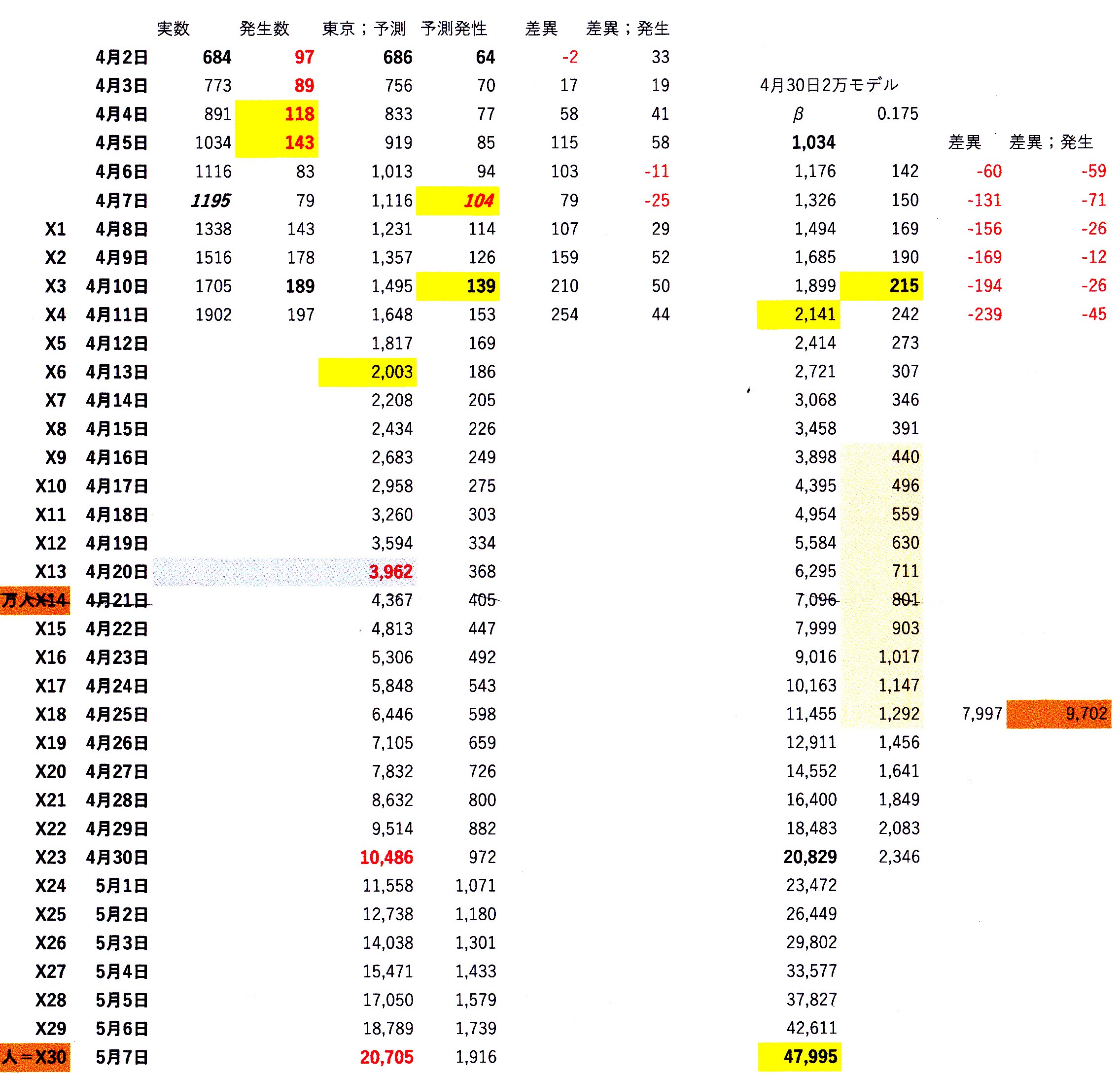Image resolution: width=1120 pixels, height=1074 pixels.
Task: Click the 5月1日 date cell
Action: tap(122, 886)
